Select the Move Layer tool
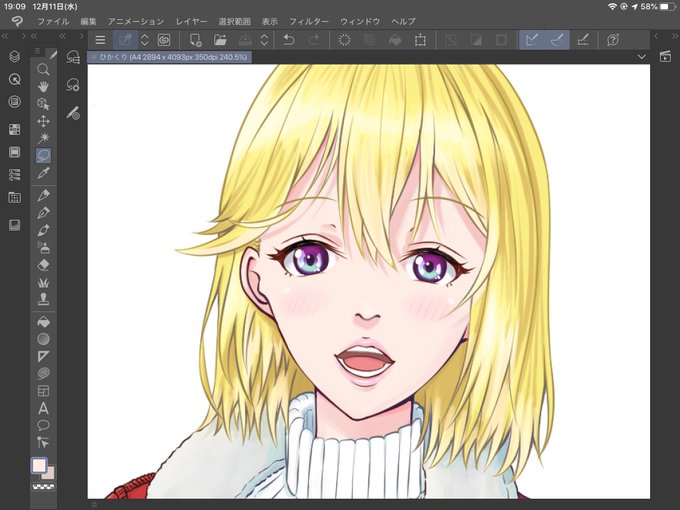 pos(43,121)
